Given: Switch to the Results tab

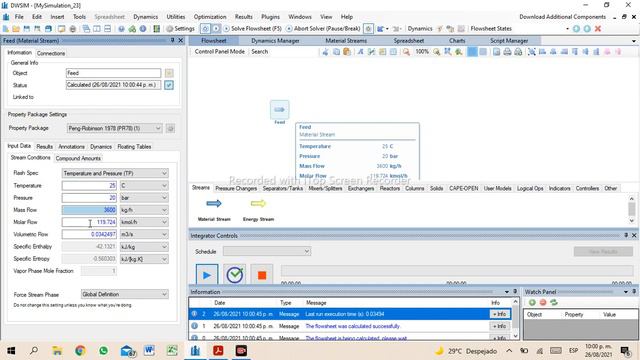Looking at the screenshot, I should (x=44, y=147).
